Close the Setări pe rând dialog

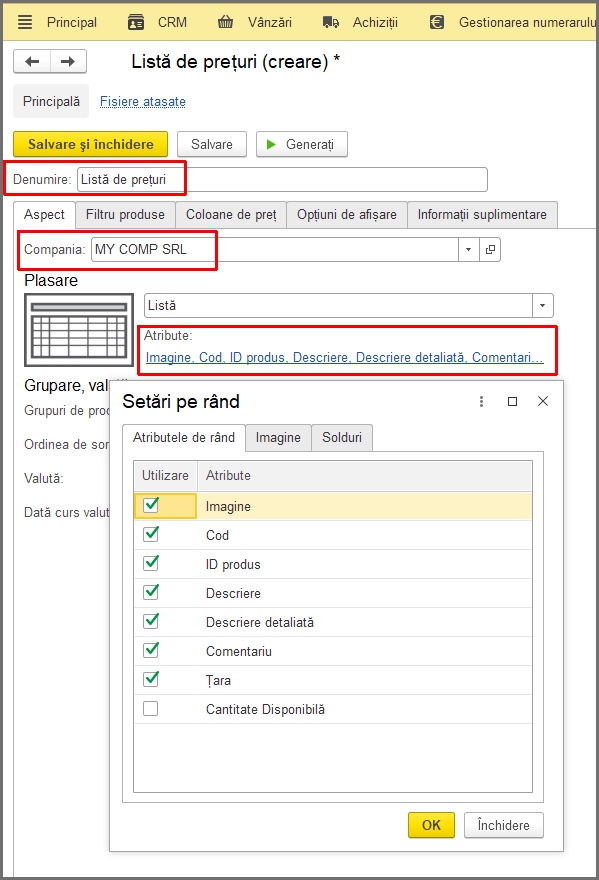pyautogui.click(x=543, y=401)
